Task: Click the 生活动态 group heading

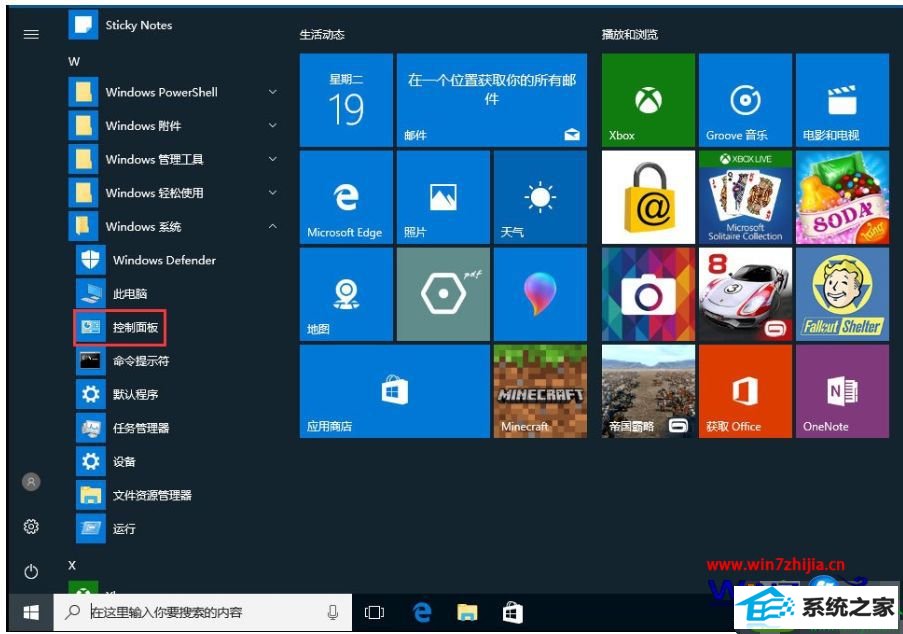Action: [x=322, y=35]
